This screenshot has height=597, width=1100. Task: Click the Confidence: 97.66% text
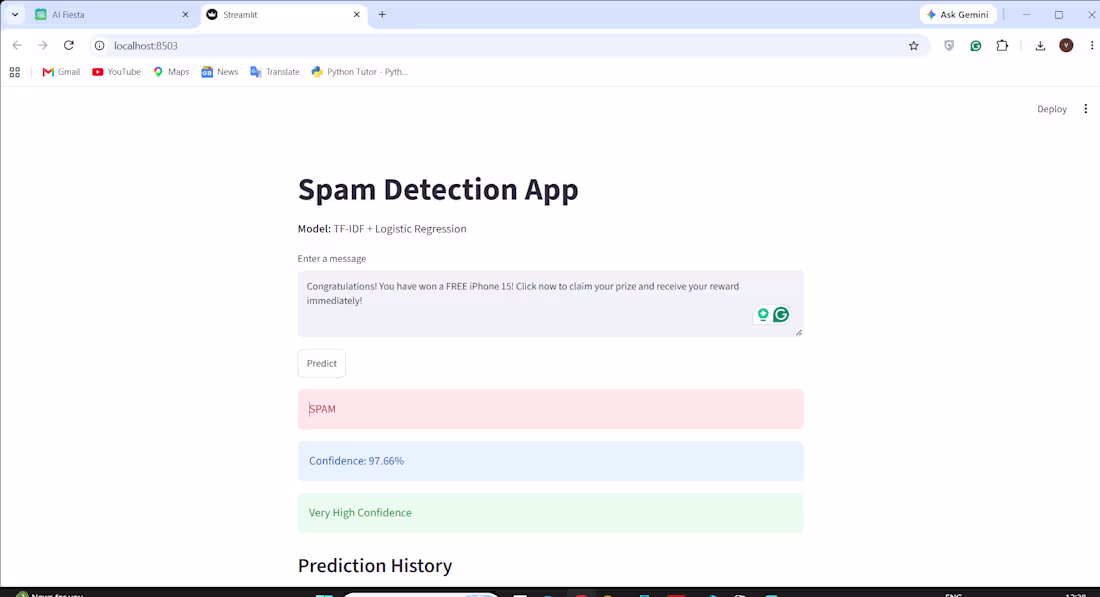(x=356, y=461)
